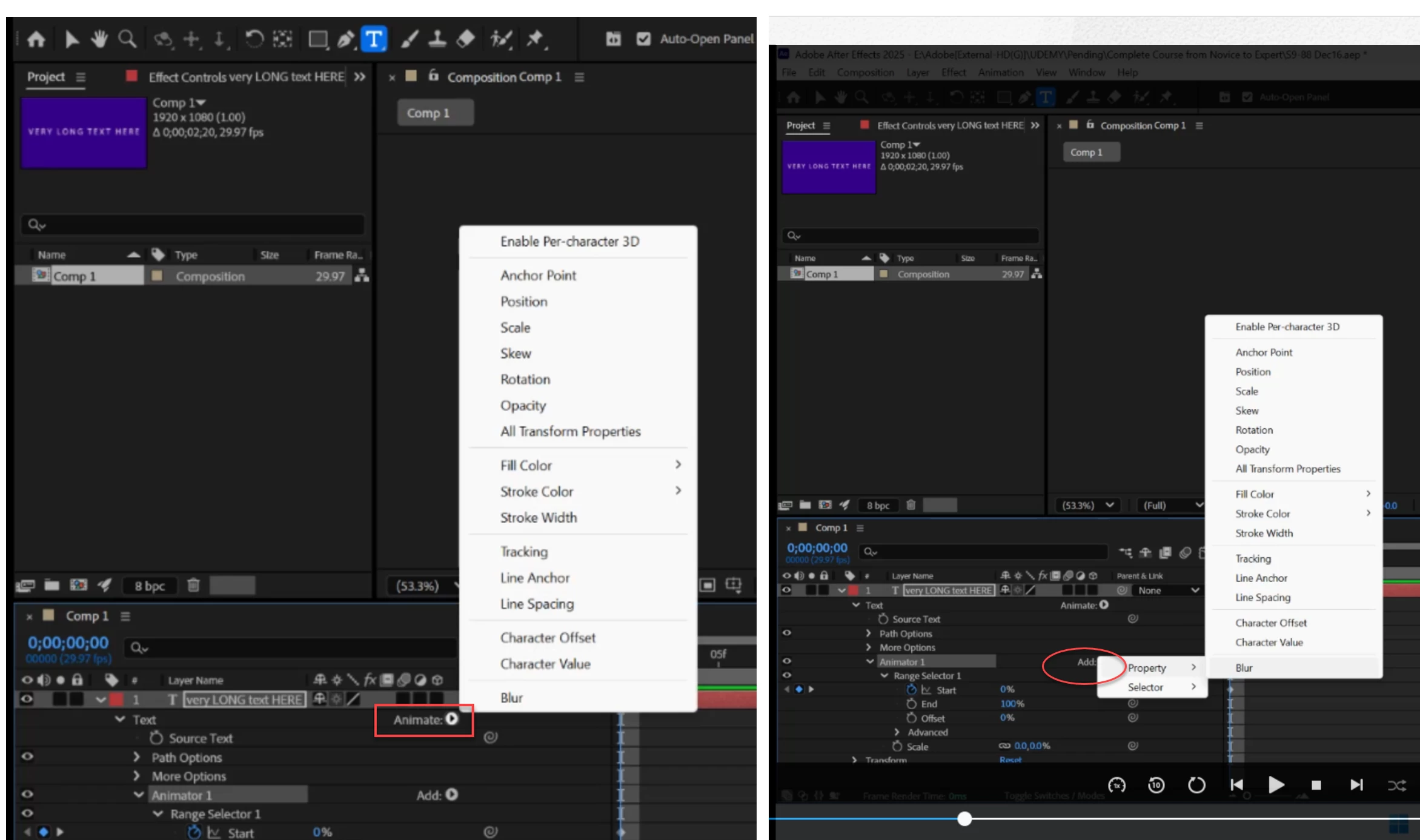Click the Home icon in the toolbar
The image size is (1420, 840).
(36, 39)
